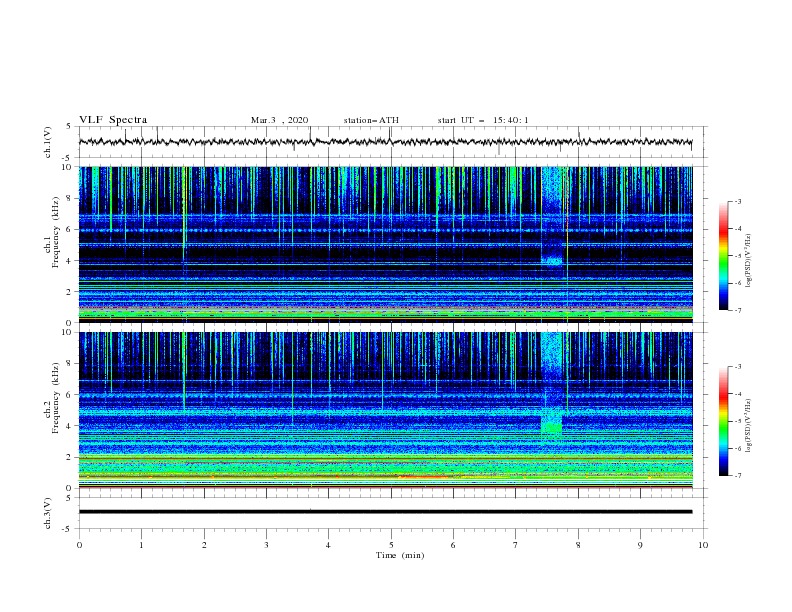Select the "Mar.3 , 2020" date text

click(x=279, y=120)
